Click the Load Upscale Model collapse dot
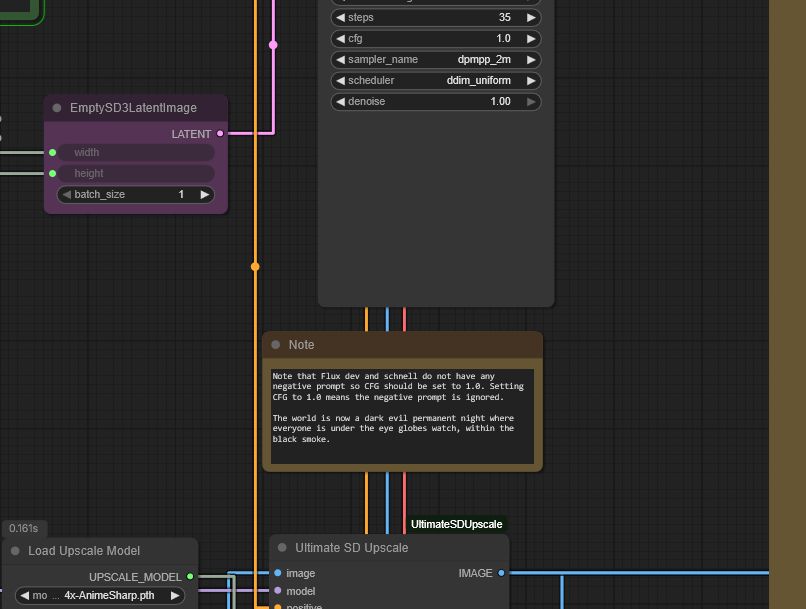The image size is (806, 609). click(15, 551)
